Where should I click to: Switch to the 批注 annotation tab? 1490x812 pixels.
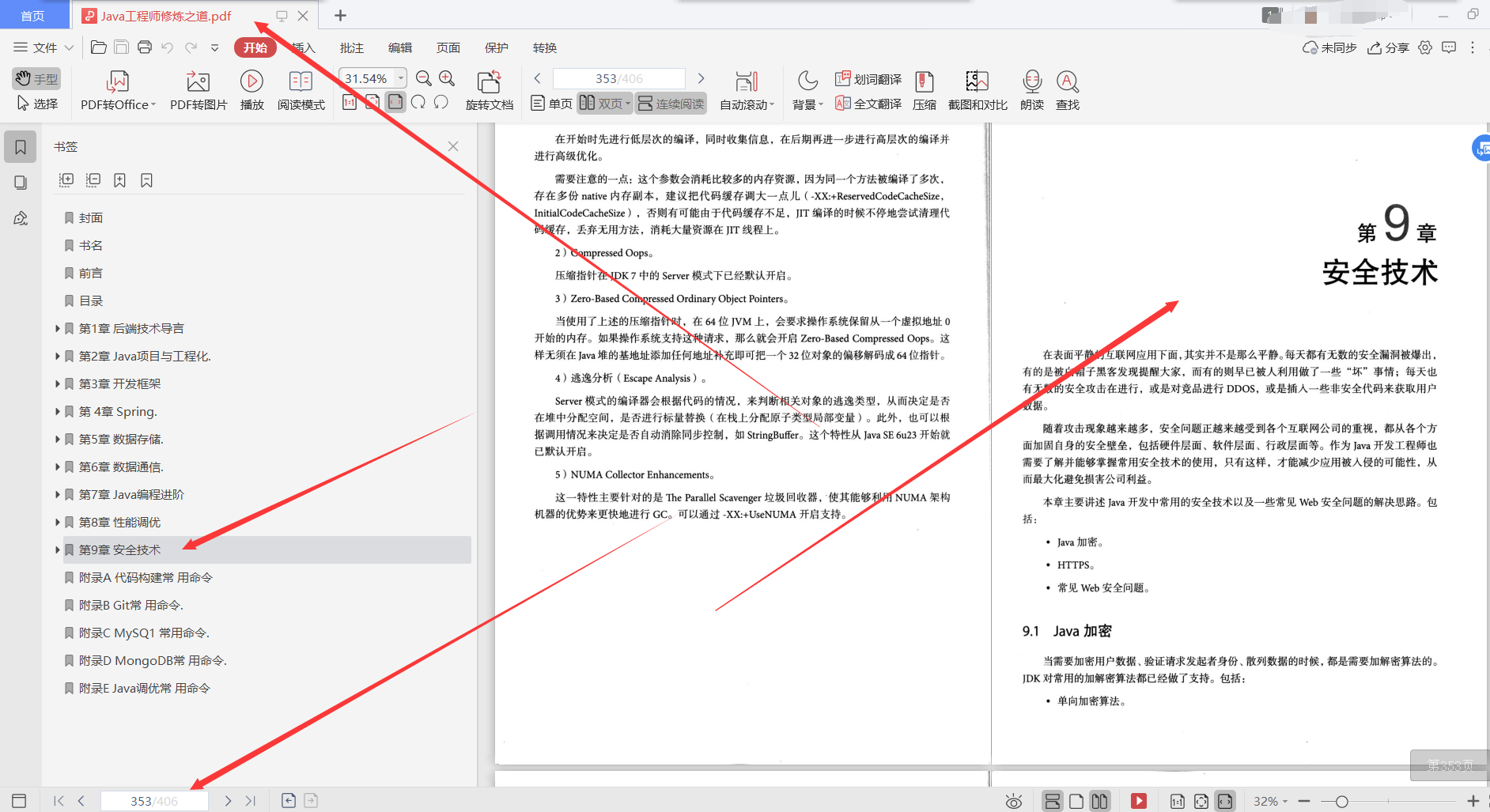pos(352,47)
